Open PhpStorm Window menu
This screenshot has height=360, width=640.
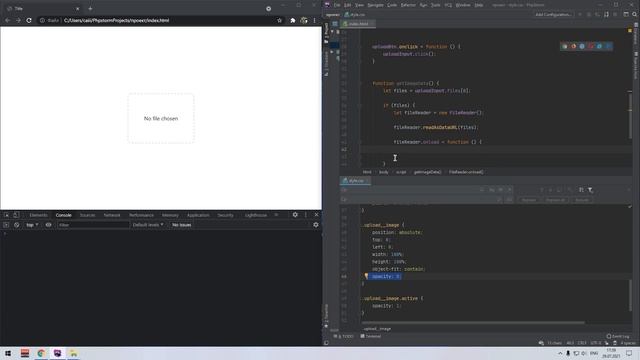point(463,5)
